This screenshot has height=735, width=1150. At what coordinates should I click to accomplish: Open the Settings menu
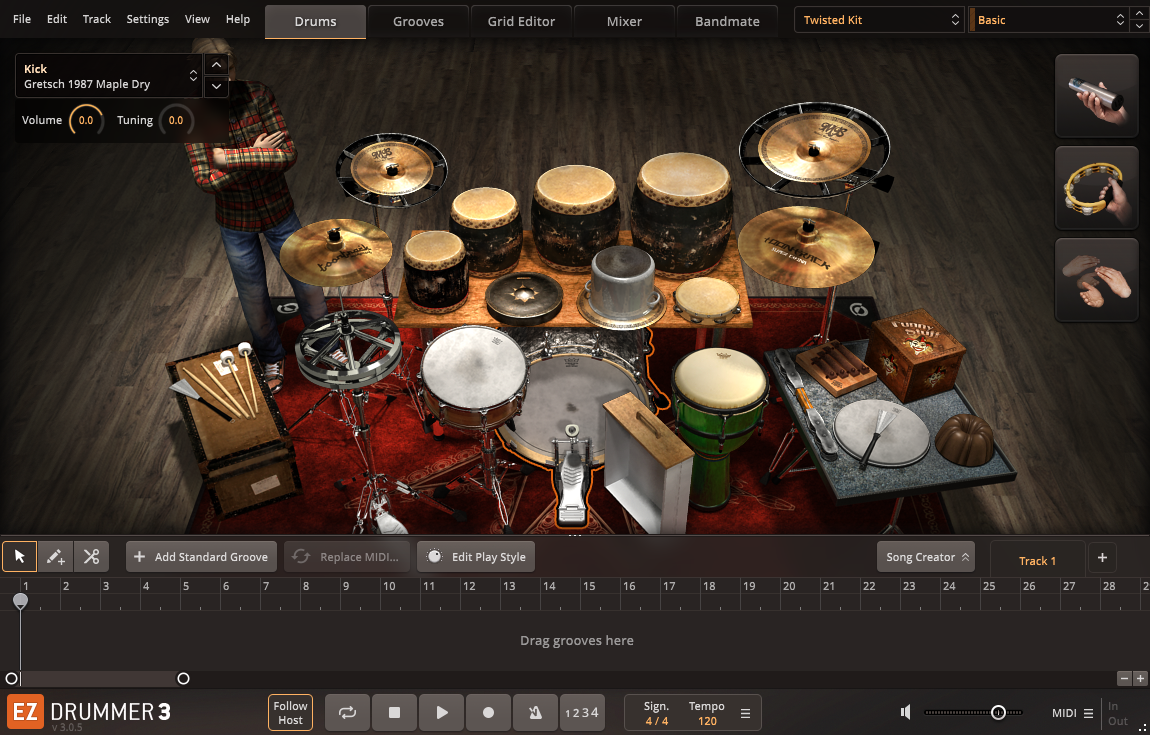(x=148, y=19)
